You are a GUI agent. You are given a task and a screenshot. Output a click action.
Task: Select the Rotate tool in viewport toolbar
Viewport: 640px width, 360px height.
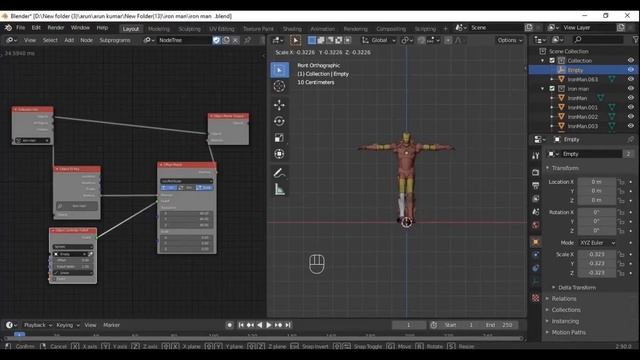[x=279, y=121]
